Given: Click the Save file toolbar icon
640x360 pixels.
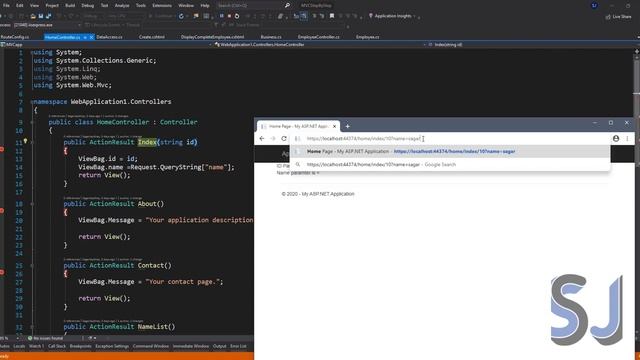Looking at the screenshot, I should point(41,16).
